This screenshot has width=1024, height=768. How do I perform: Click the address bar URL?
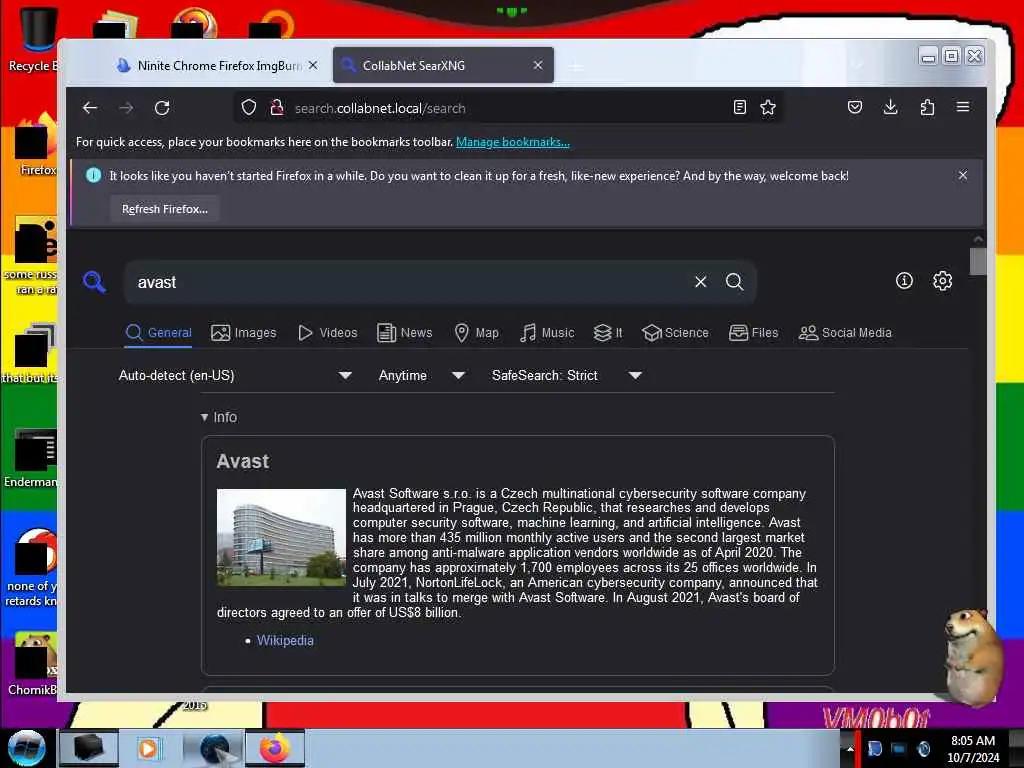pos(380,108)
